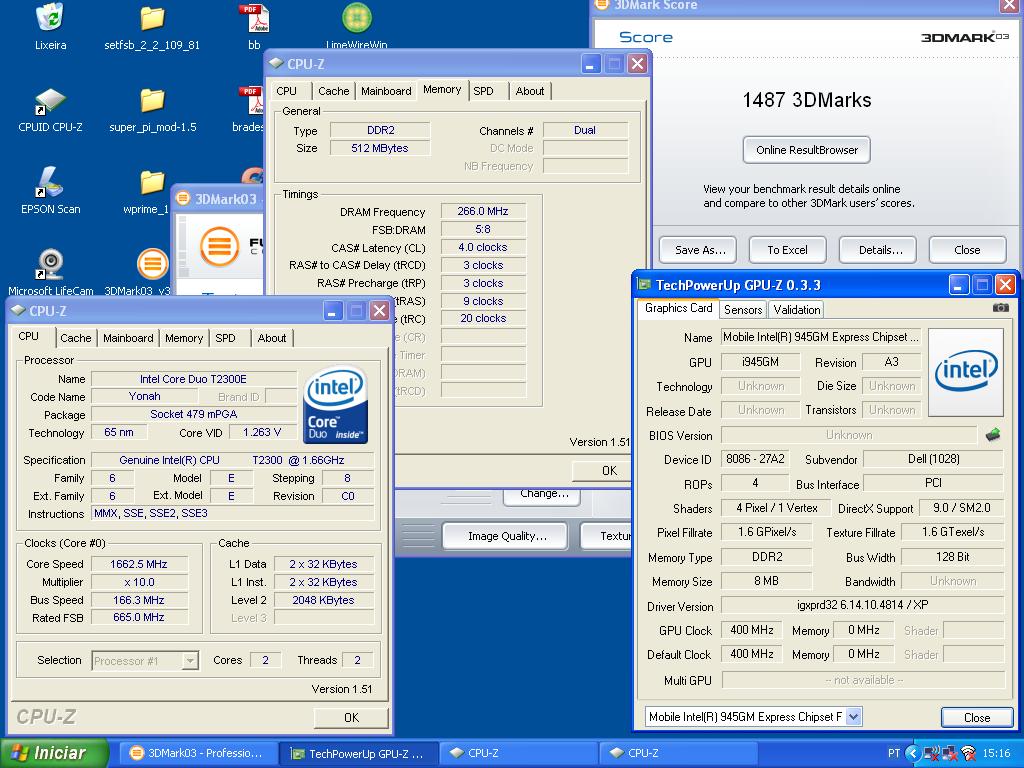Click the Device ID value 8086 - 27A2

tap(755, 459)
